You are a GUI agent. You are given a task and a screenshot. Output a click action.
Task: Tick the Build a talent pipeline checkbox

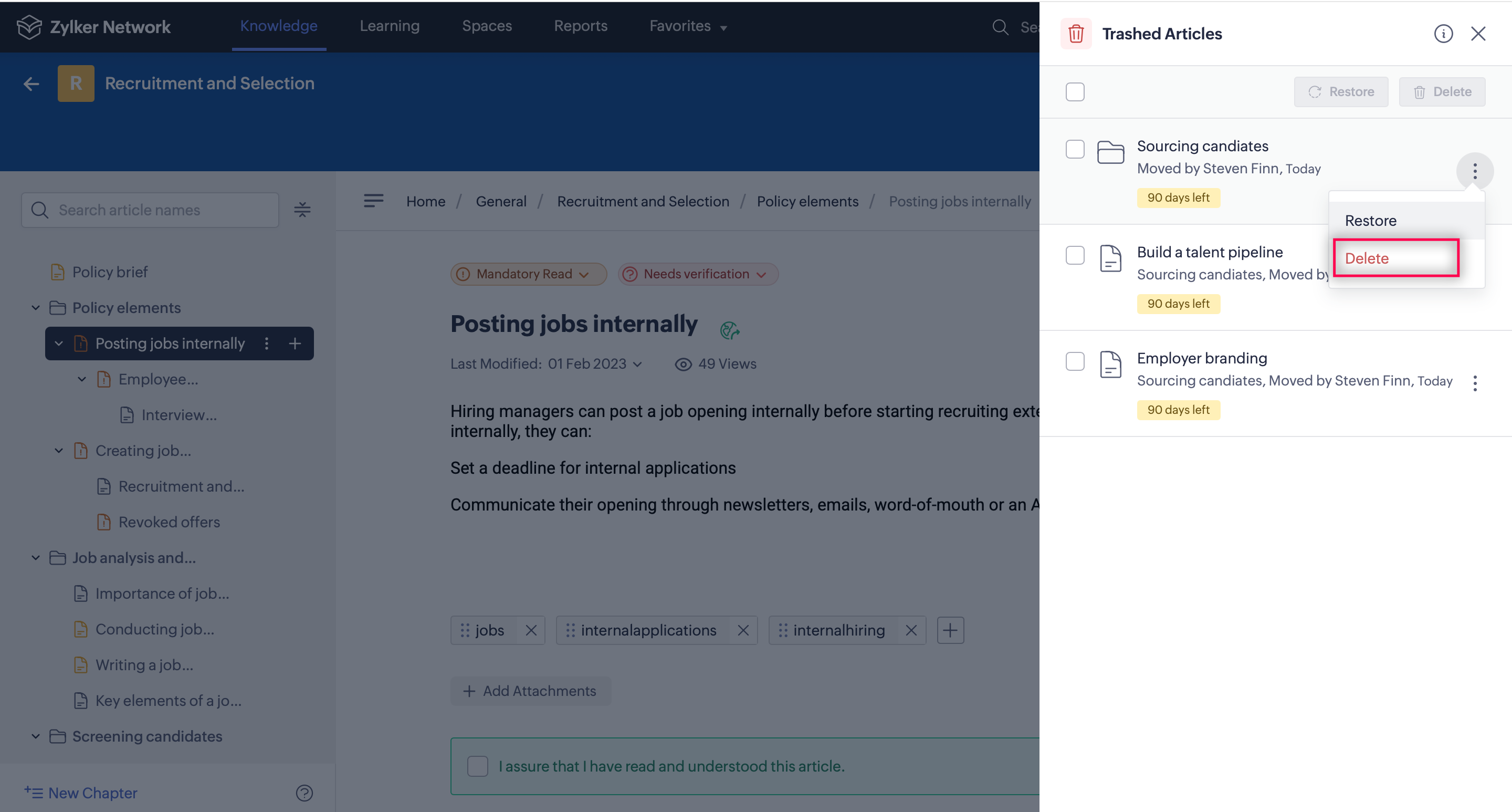click(x=1075, y=255)
